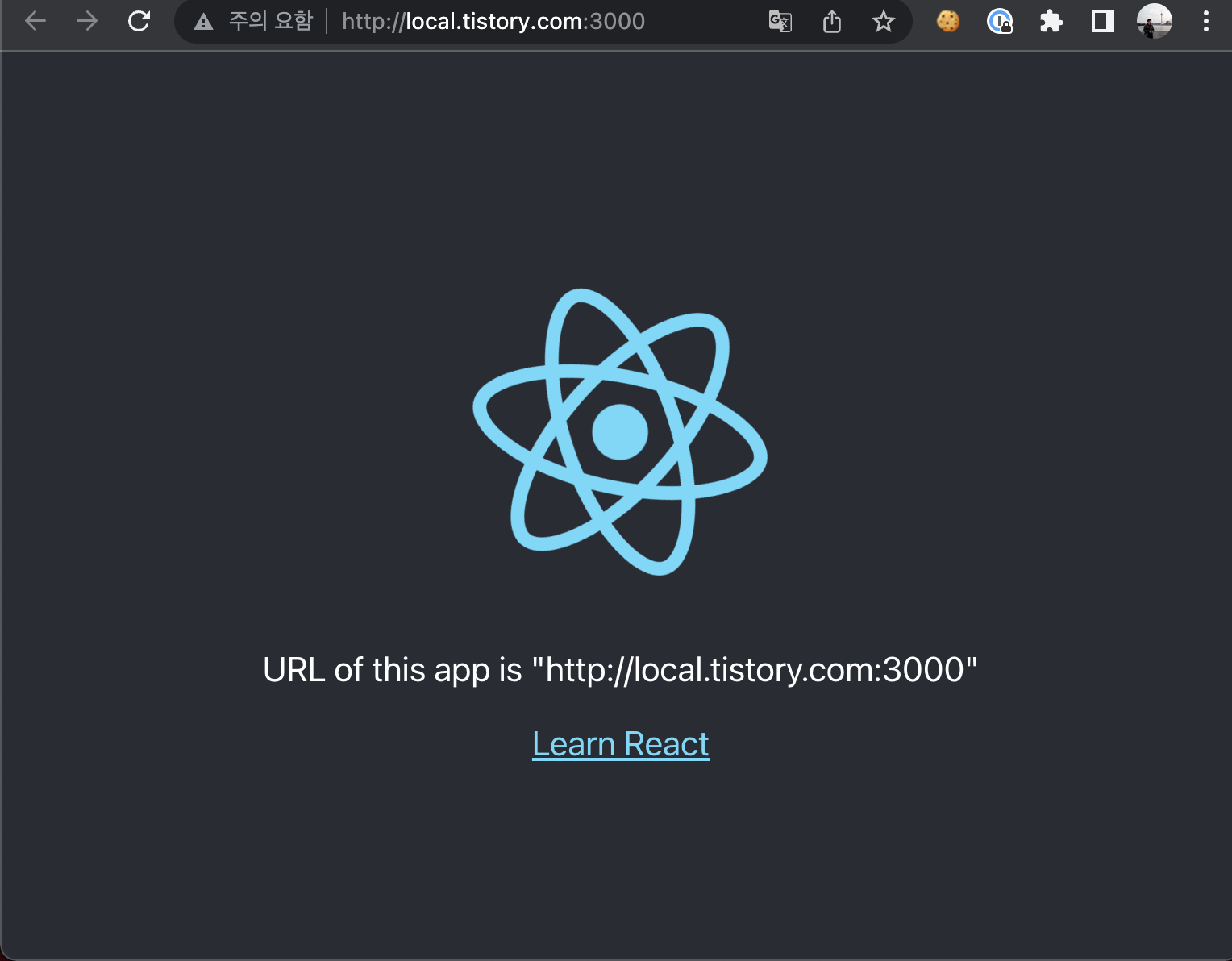The image size is (1232, 961).
Task: Click the browser forward arrow
Action: [x=87, y=21]
